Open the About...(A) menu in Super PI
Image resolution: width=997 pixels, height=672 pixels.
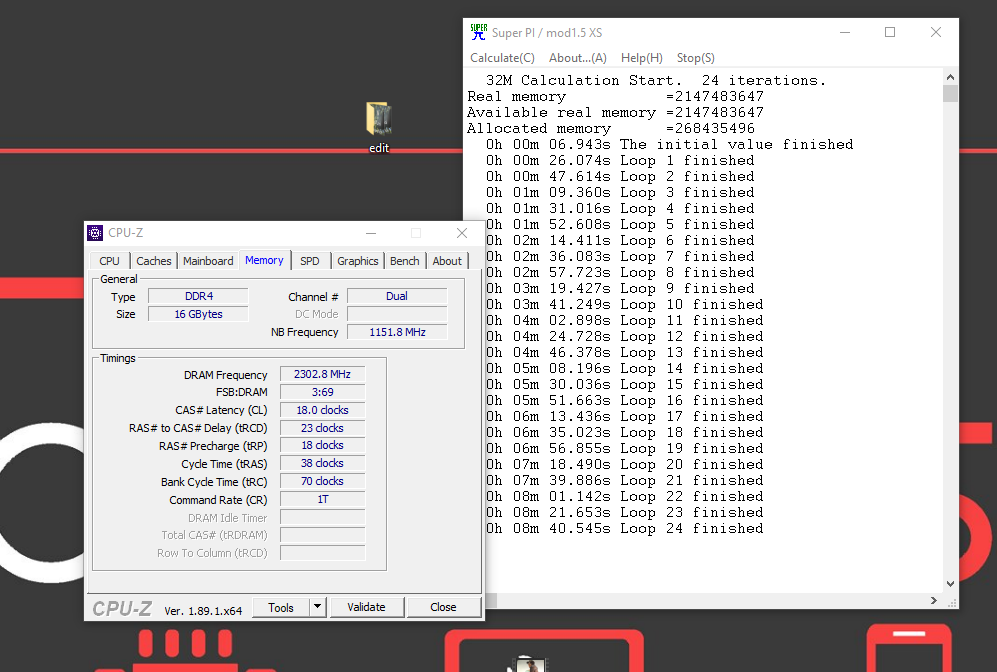[577, 58]
